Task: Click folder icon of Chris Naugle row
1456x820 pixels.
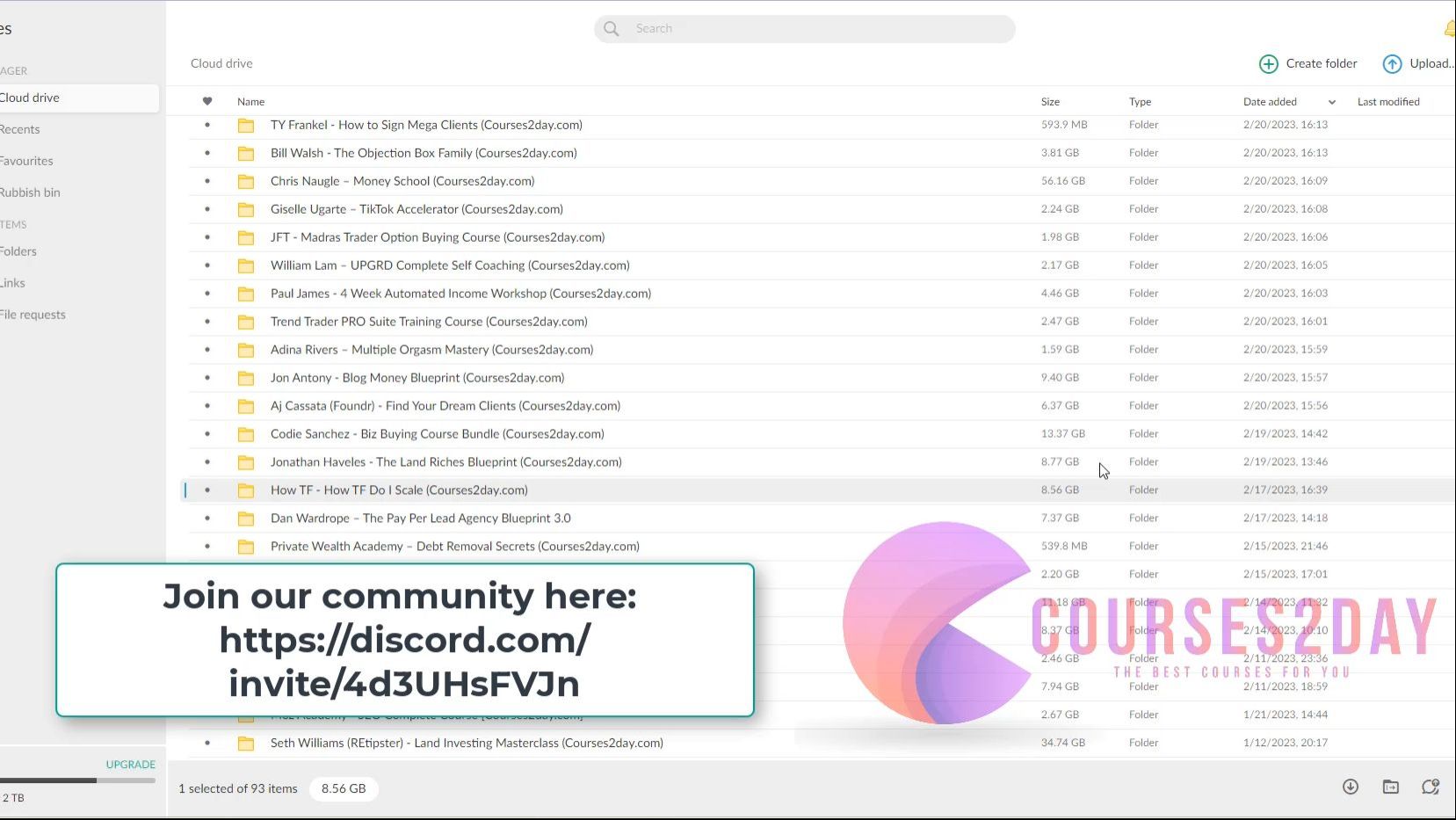Action: [246, 182]
